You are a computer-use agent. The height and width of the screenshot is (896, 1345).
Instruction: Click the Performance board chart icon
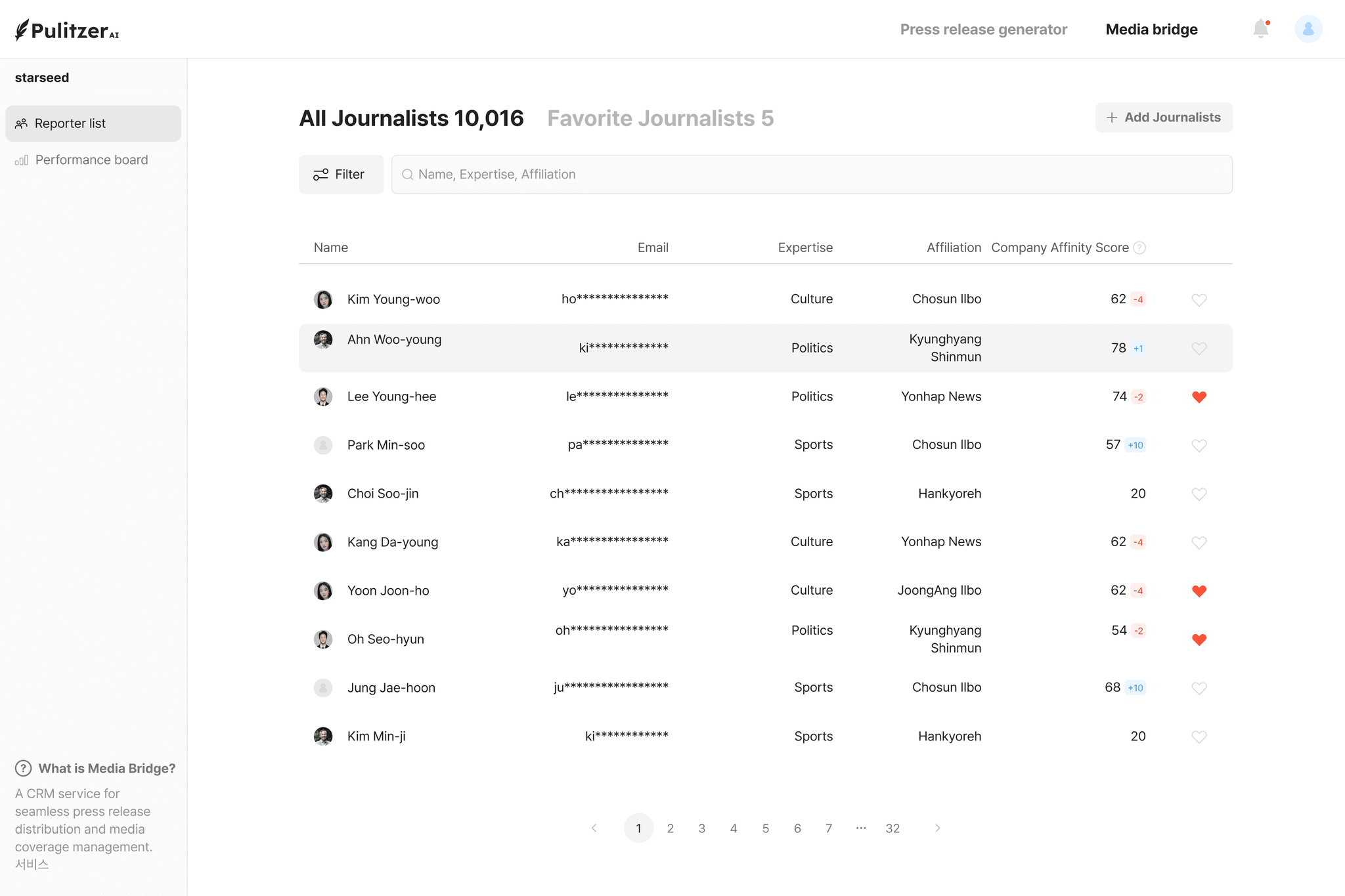click(22, 160)
